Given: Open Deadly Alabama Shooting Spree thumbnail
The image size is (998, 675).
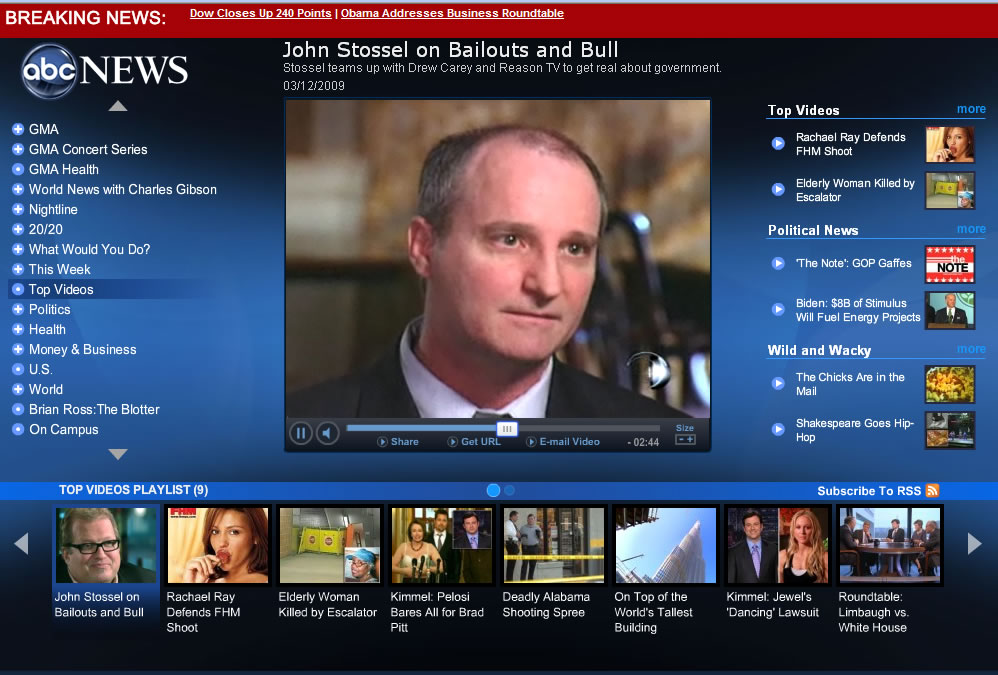Looking at the screenshot, I should [x=554, y=545].
